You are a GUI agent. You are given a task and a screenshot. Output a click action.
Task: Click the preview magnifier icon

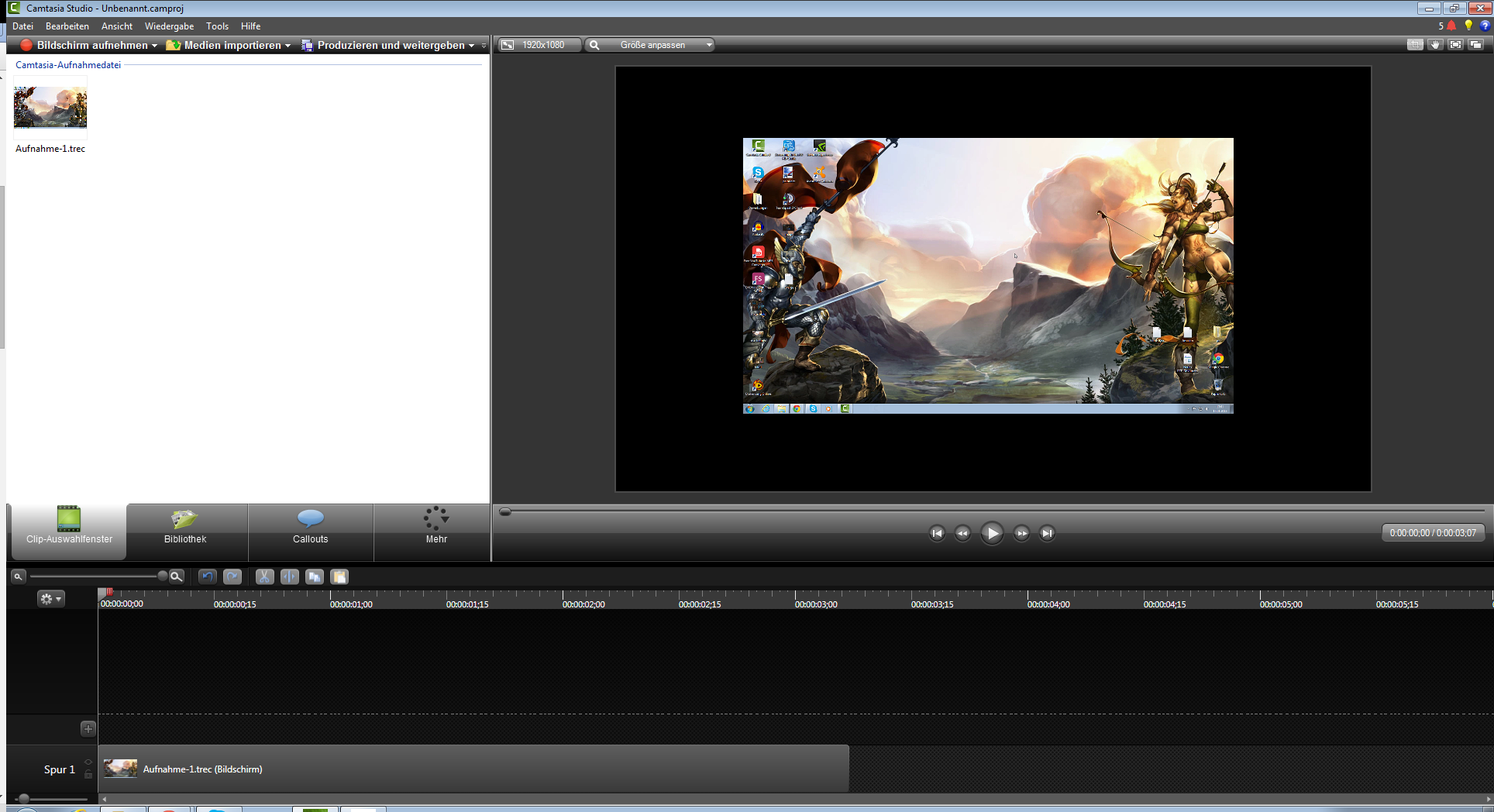(x=594, y=45)
